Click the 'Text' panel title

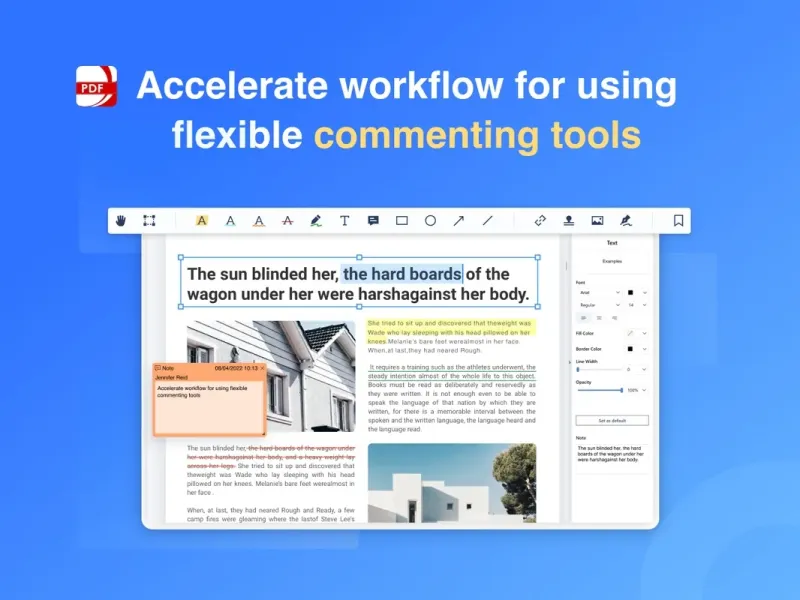[612, 243]
